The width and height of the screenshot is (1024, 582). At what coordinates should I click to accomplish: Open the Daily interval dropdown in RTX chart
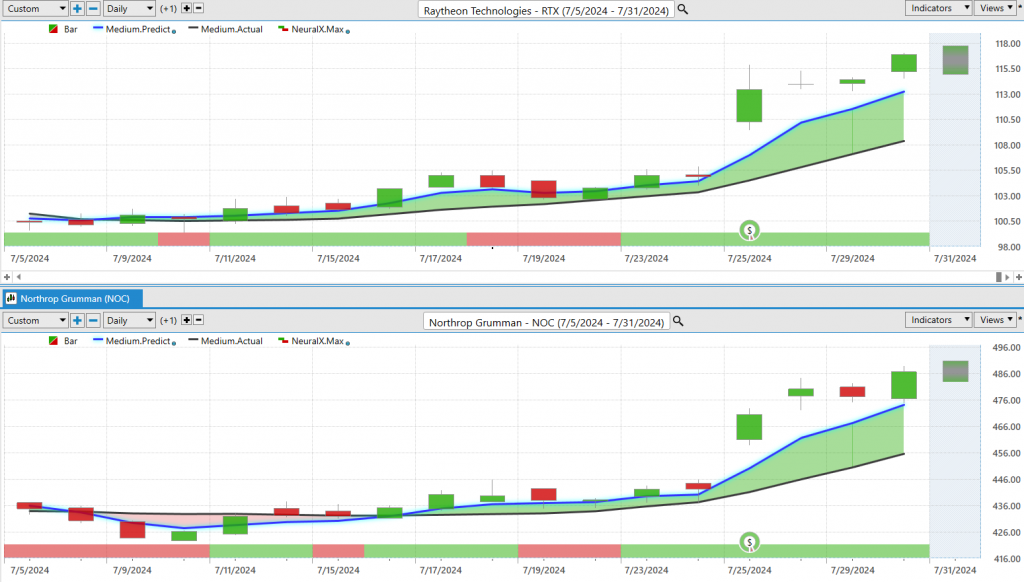(x=129, y=8)
